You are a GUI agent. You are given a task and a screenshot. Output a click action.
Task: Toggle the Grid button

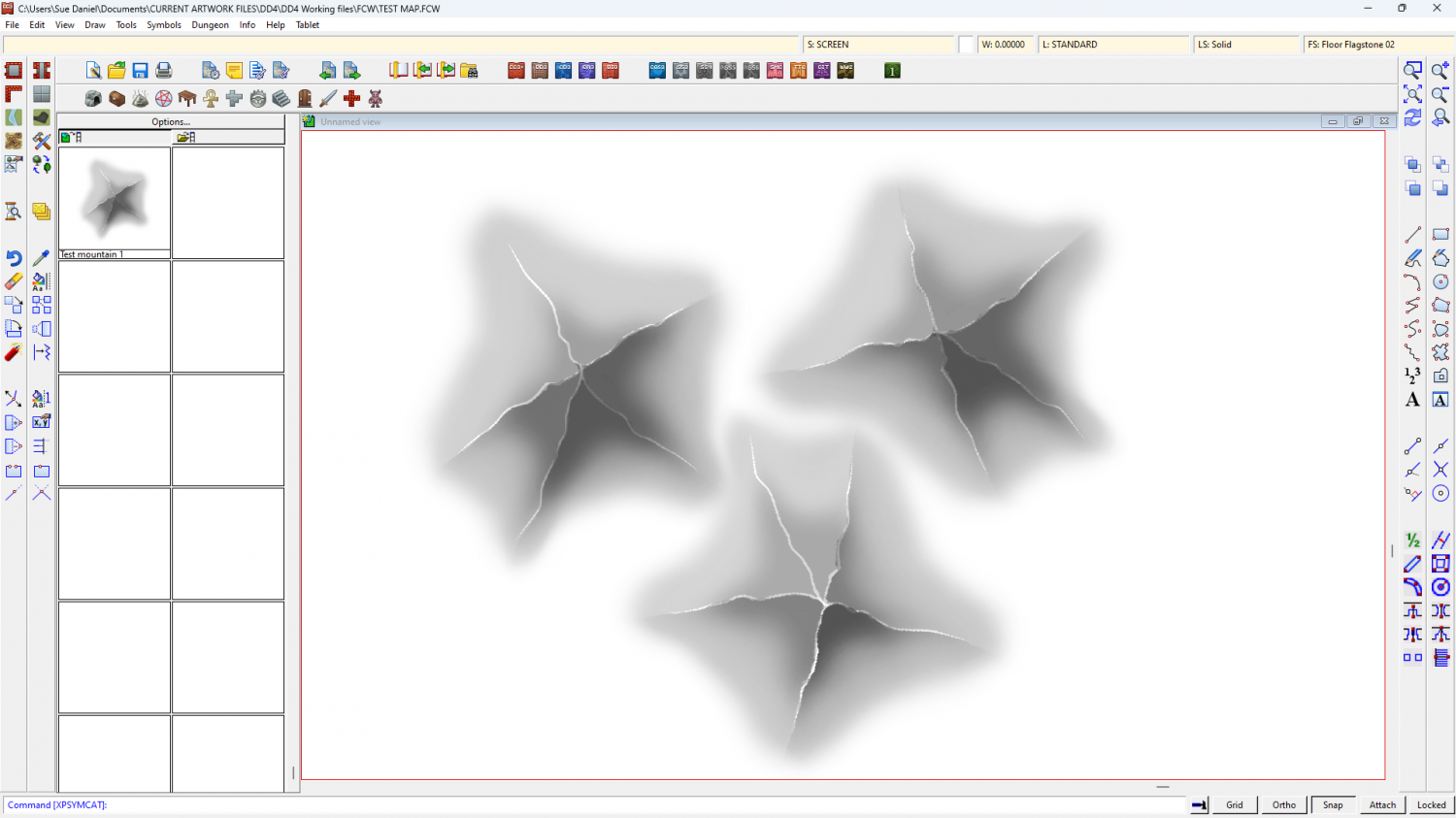point(1235,804)
